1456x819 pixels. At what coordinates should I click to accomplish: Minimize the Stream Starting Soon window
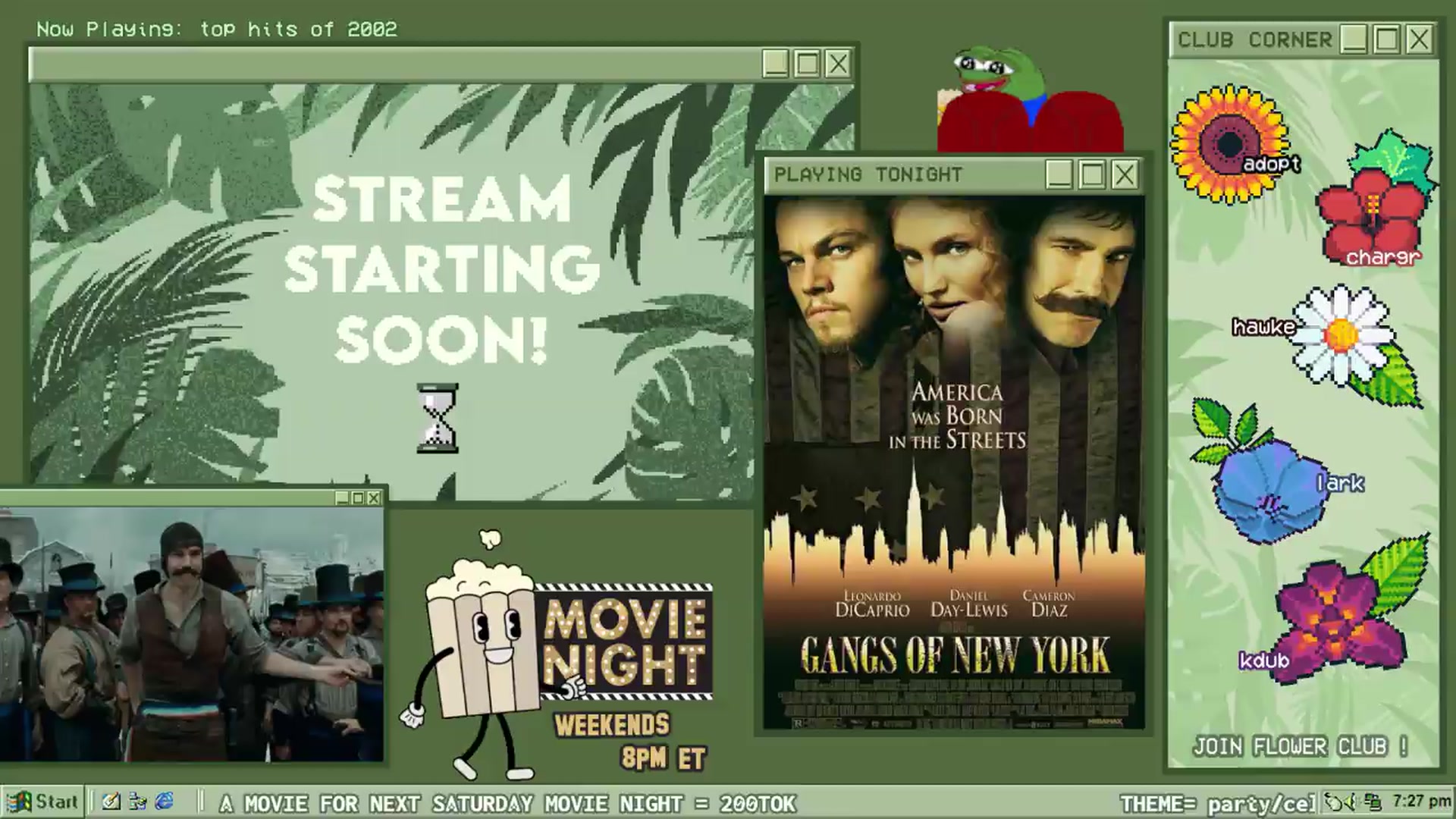click(775, 64)
